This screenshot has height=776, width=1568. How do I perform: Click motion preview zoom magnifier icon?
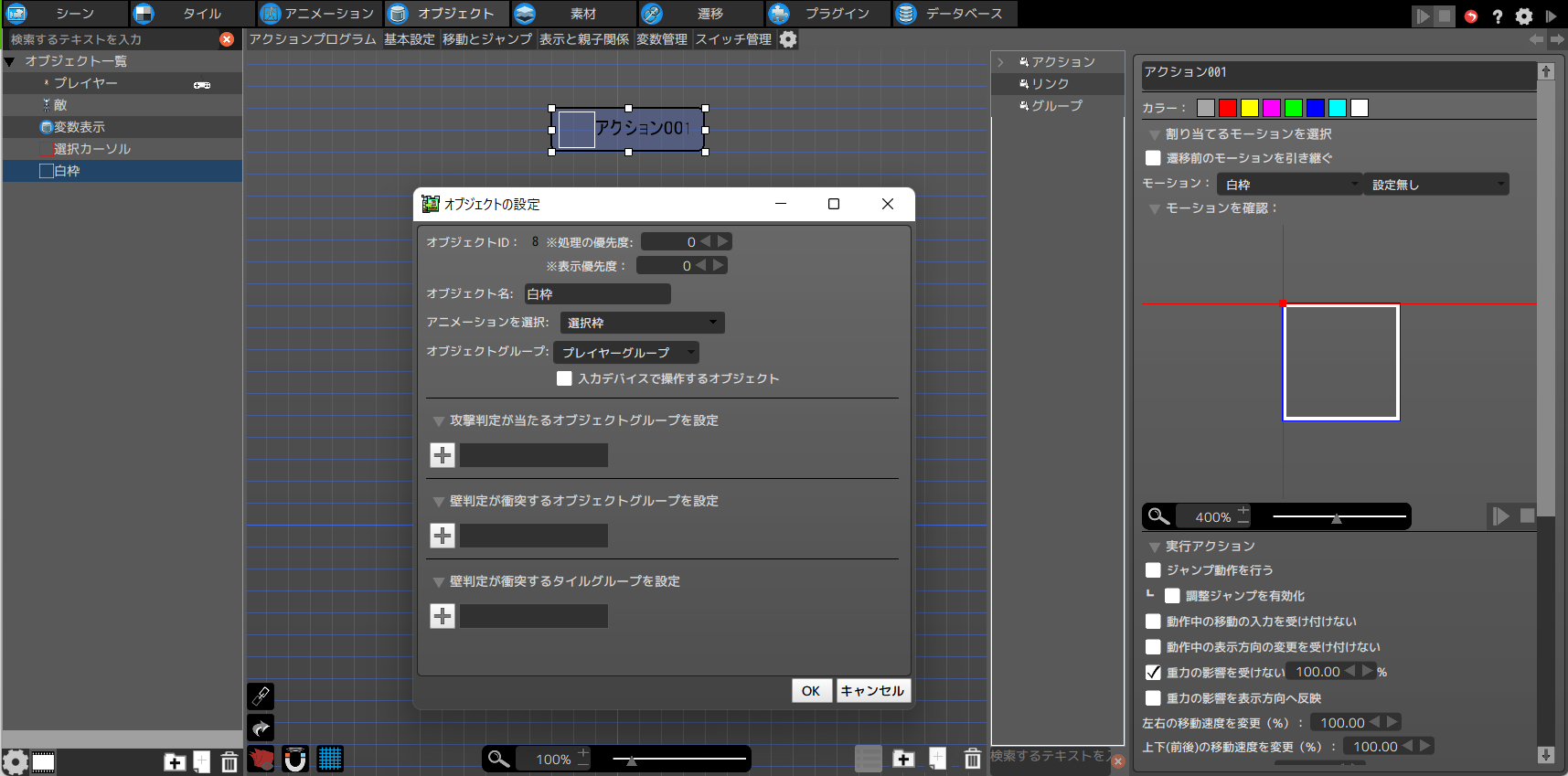point(1158,516)
